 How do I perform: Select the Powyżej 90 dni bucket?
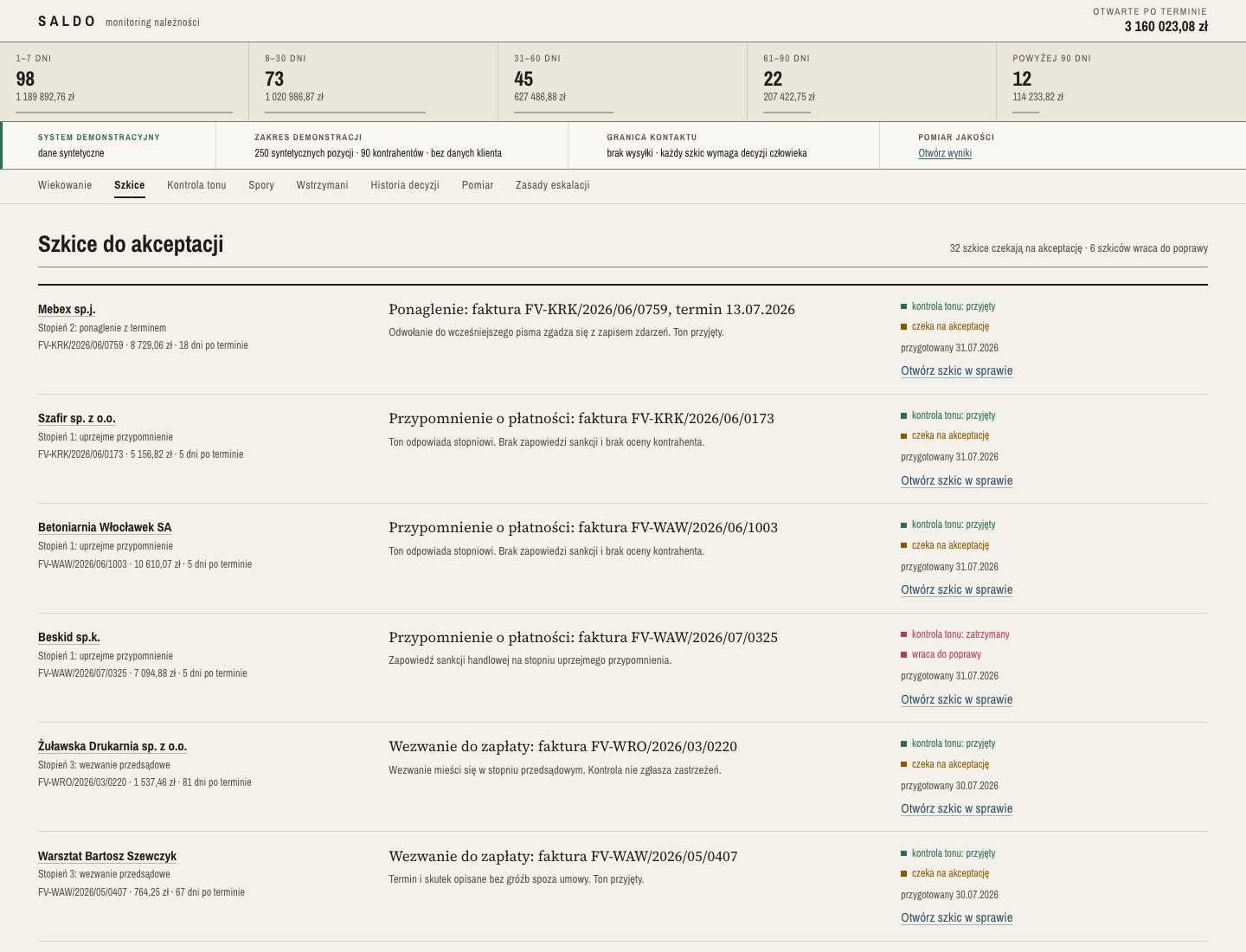click(1121, 81)
